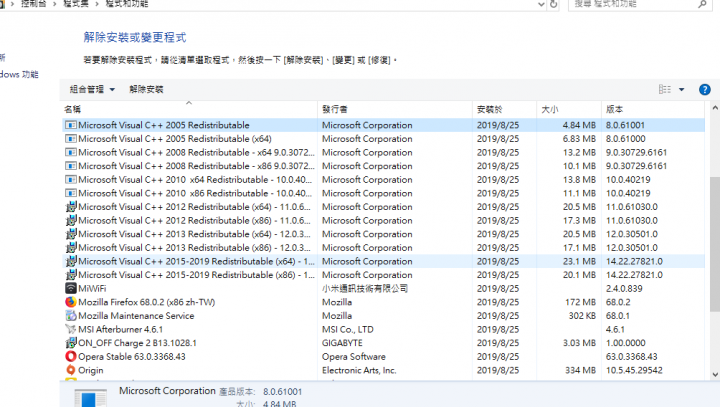The image size is (720, 407).
Task: Click icon of Visual C++ 2012 Redistributable (x64)
Action: tap(71, 207)
